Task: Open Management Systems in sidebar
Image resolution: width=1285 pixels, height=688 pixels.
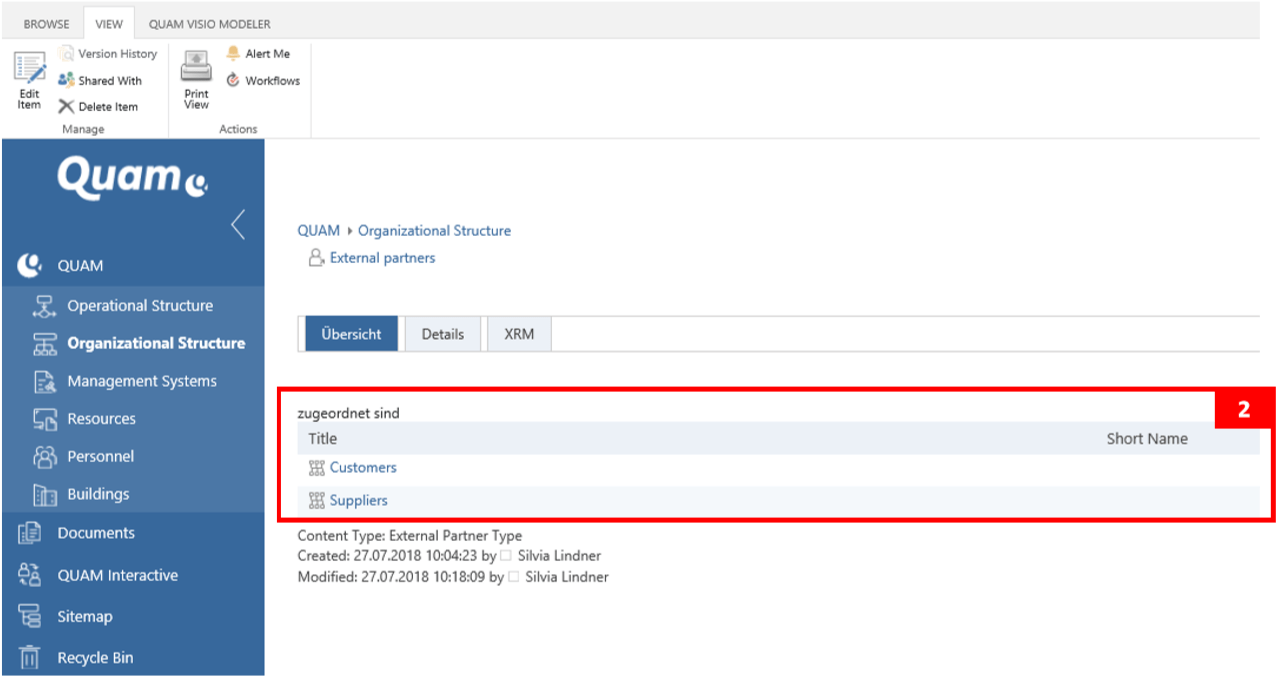Action: 142,381
